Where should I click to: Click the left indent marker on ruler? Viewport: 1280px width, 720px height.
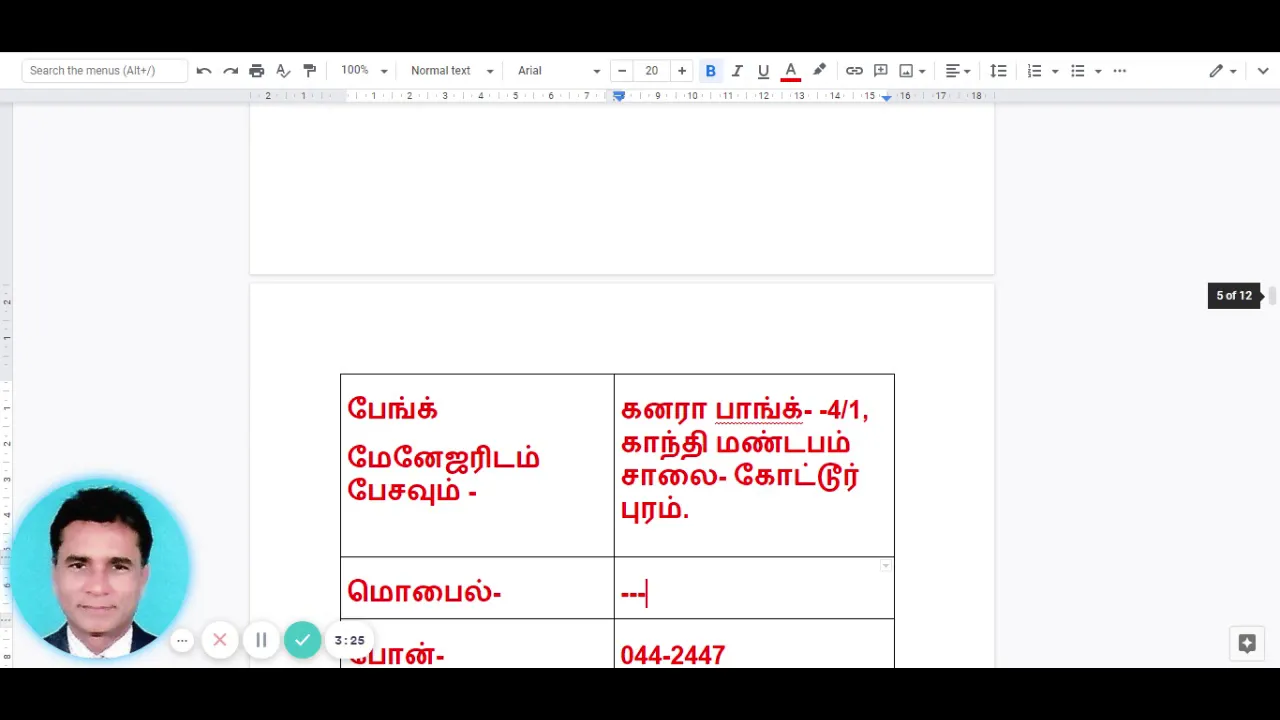pos(618,96)
